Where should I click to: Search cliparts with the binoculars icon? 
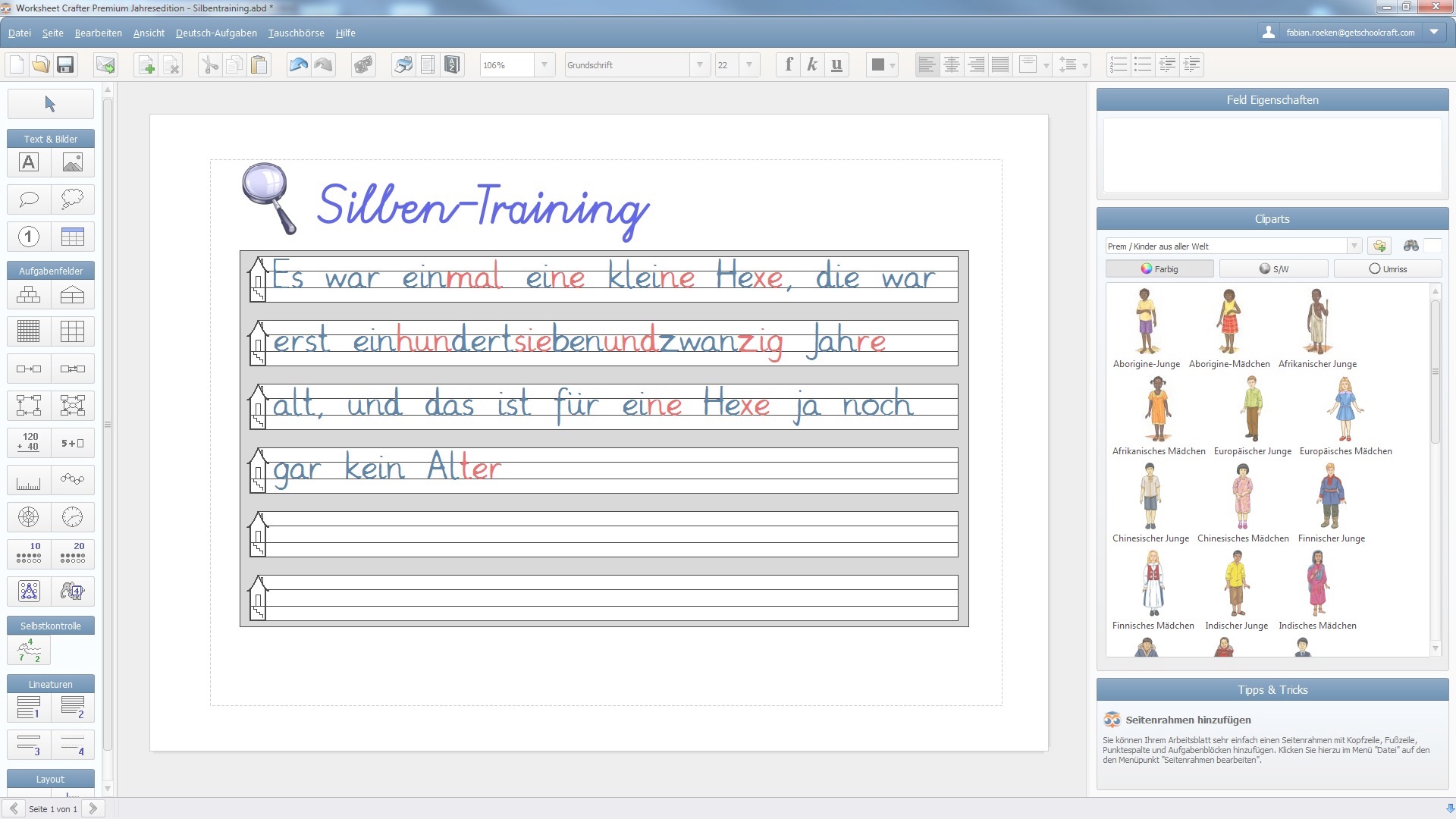coord(1410,246)
